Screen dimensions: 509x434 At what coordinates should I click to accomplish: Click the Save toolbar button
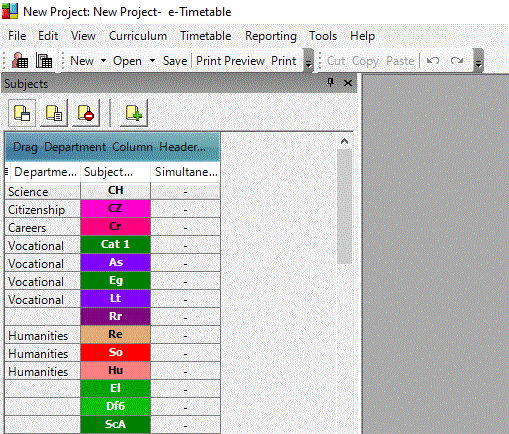tap(175, 61)
